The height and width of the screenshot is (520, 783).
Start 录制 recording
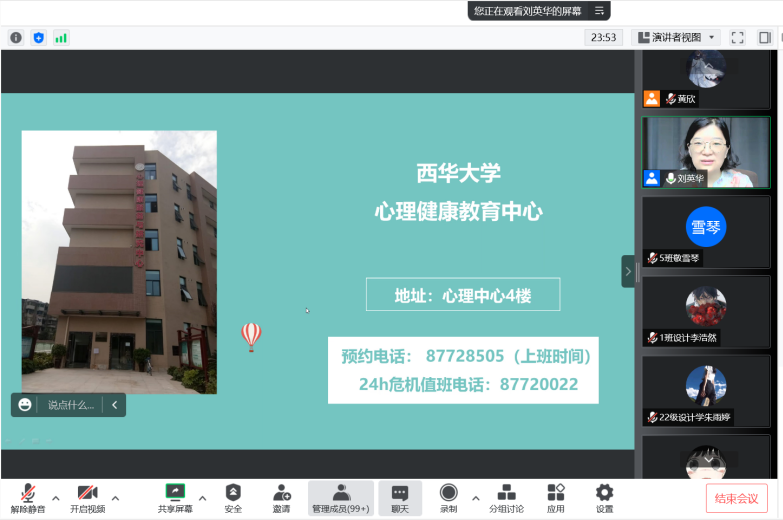(448, 498)
